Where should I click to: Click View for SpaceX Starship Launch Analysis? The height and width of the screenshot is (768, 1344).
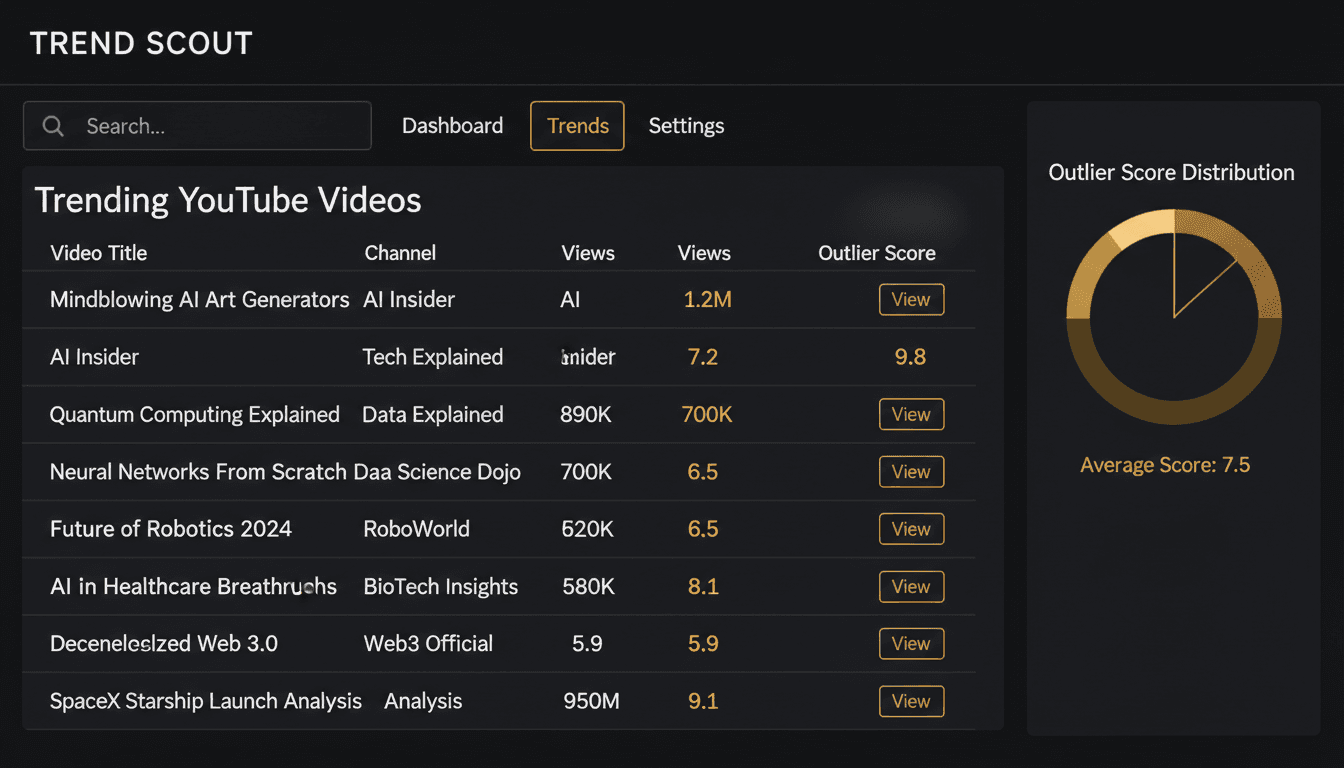(x=911, y=701)
